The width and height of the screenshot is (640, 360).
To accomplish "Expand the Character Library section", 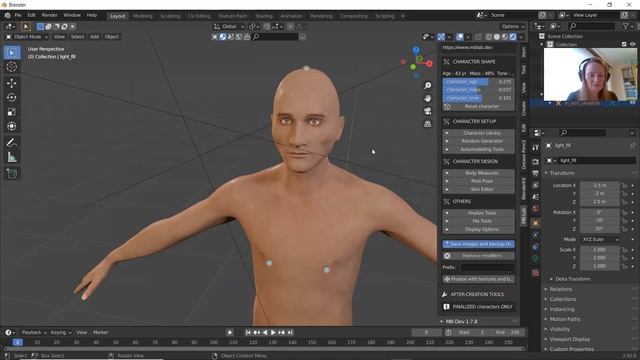I will click(478, 133).
